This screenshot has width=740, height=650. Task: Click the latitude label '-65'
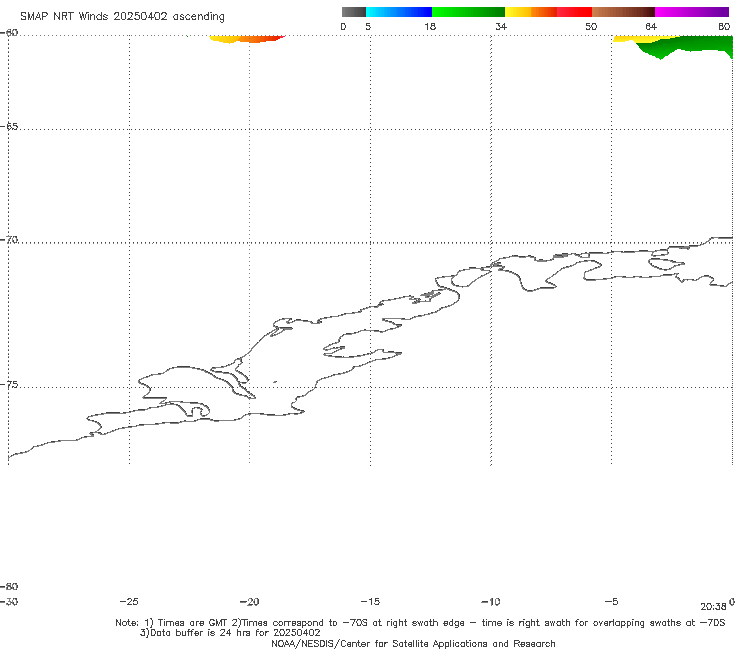point(9,127)
